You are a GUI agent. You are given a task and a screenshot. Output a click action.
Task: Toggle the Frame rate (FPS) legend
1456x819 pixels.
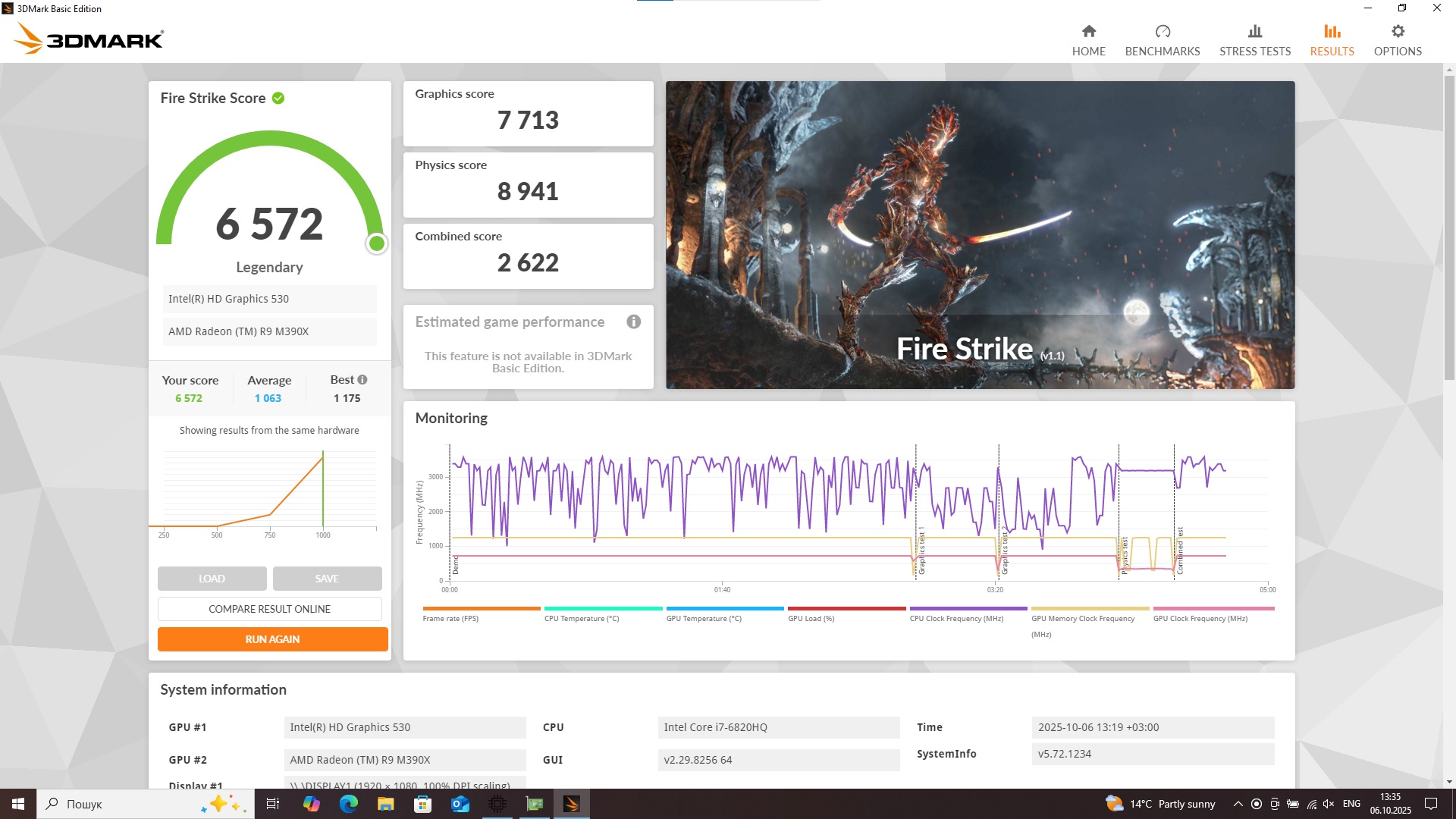click(x=450, y=619)
